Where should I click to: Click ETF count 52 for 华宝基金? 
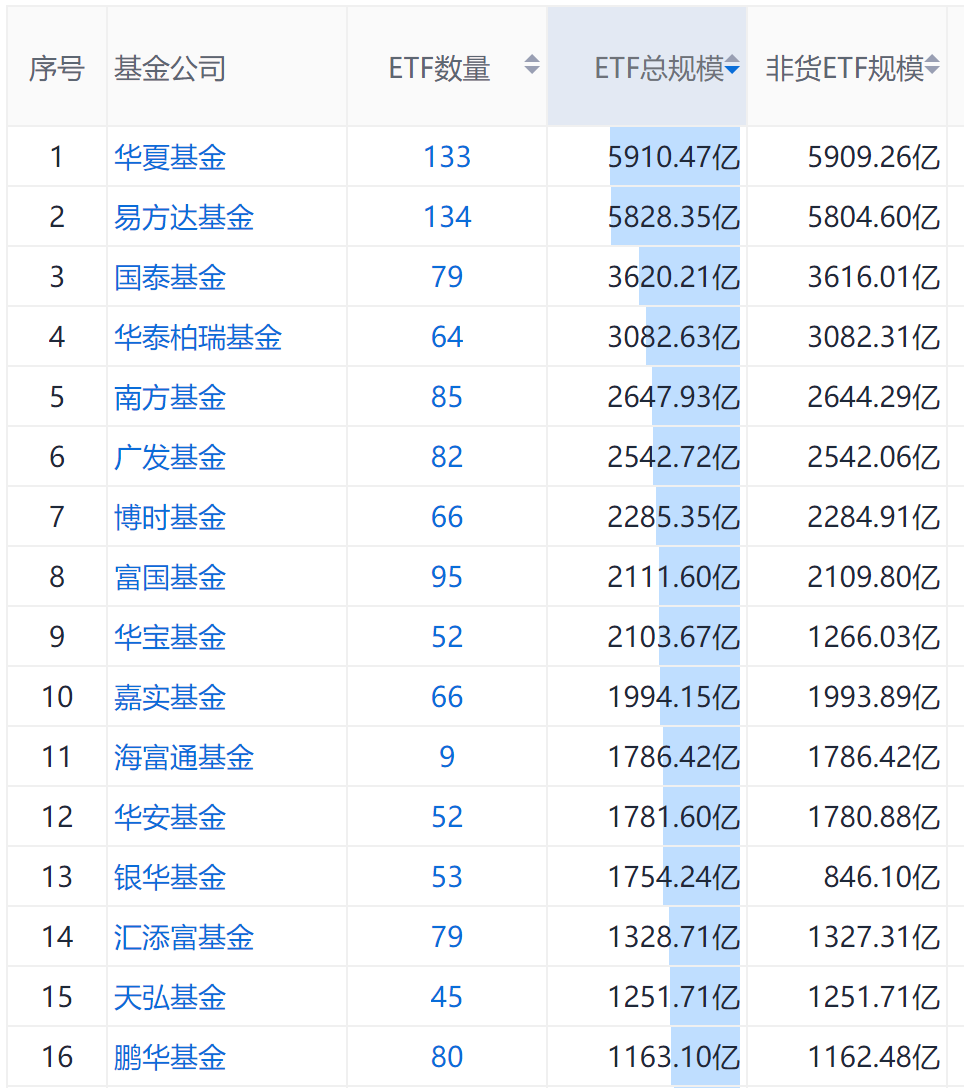click(447, 637)
